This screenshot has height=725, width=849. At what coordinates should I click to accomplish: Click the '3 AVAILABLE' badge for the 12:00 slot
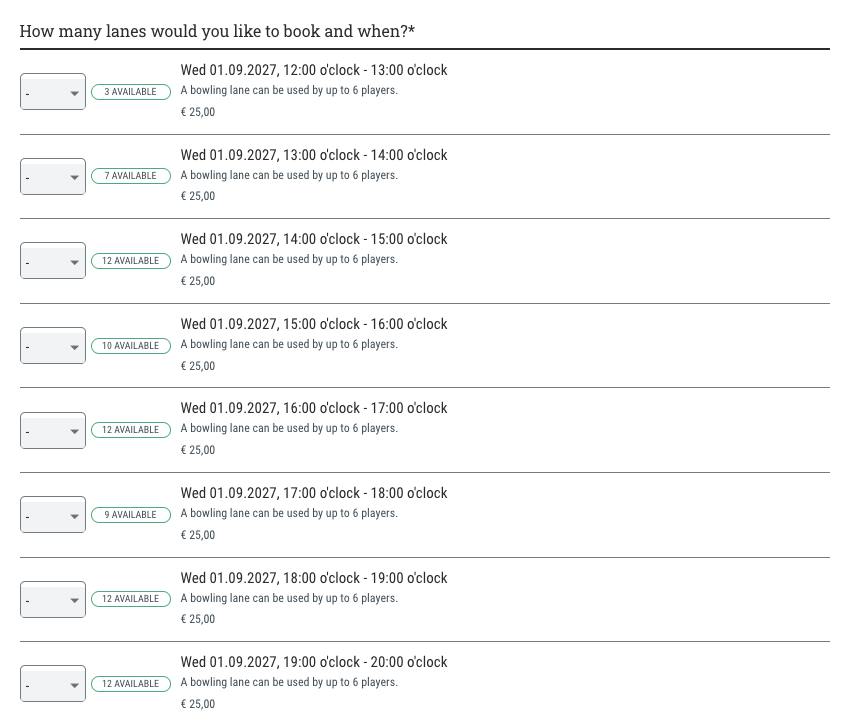coord(130,91)
